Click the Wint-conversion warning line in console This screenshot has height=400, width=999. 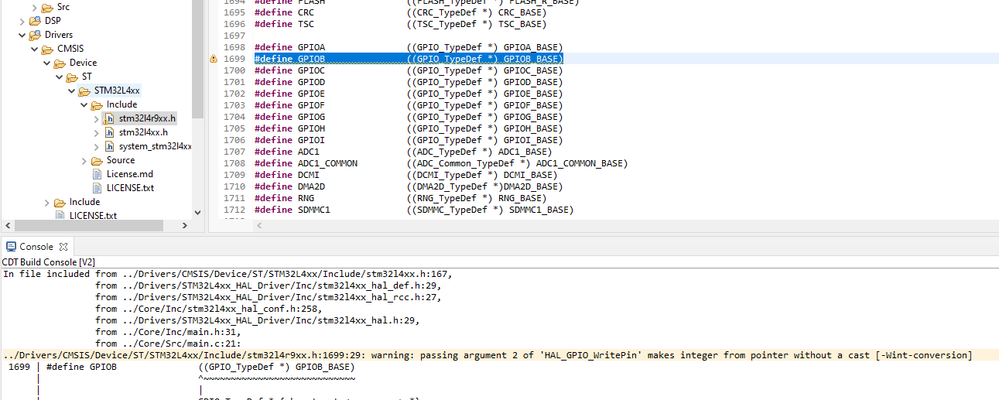487,355
